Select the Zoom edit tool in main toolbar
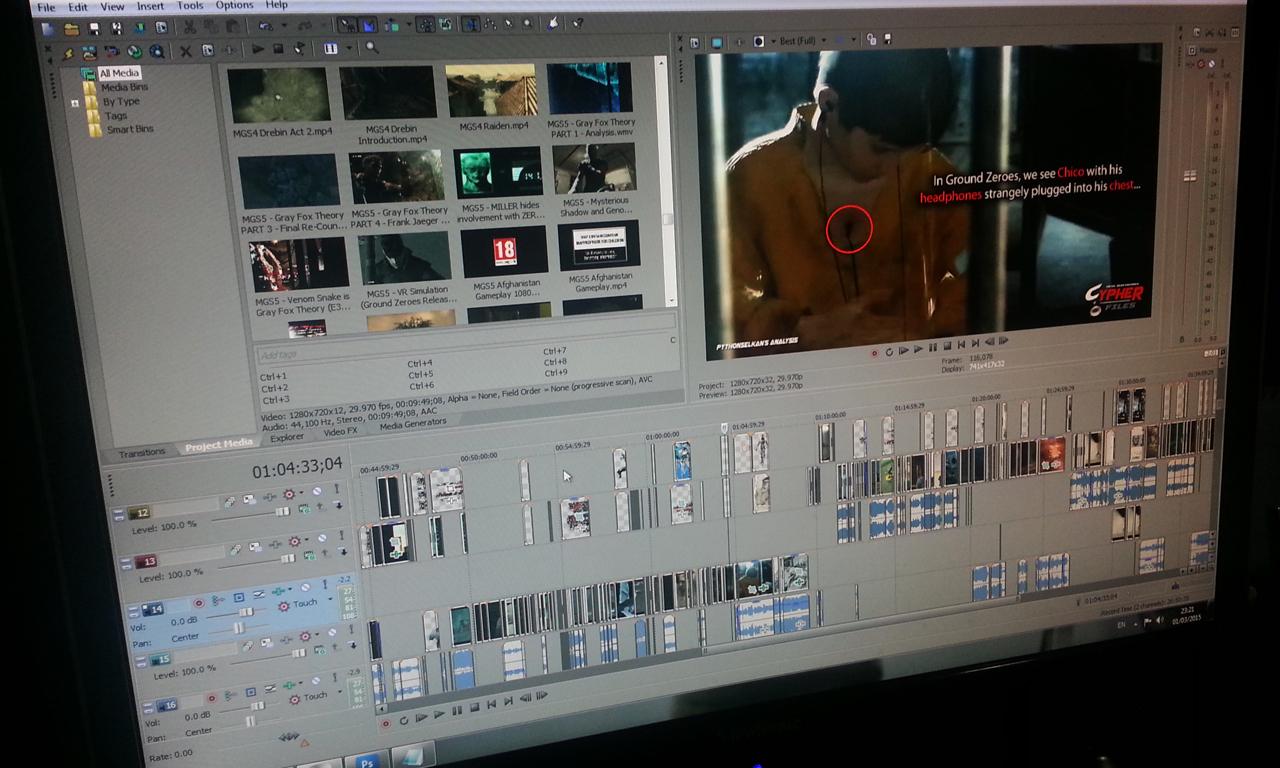1280x768 pixels. coord(527,24)
